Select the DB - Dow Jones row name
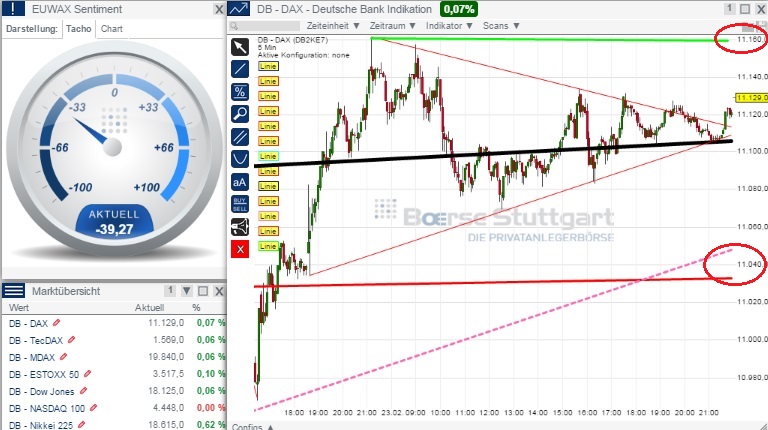The height and width of the screenshot is (430, 768). click(42, 392)
